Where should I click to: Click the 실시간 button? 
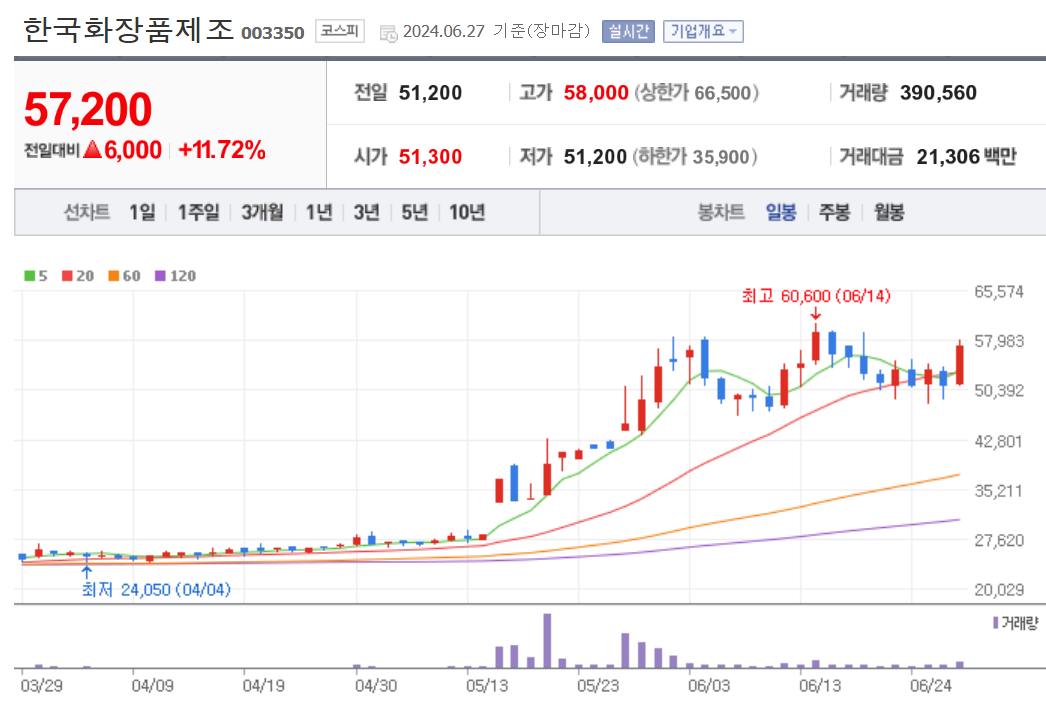tap(628, 31)
